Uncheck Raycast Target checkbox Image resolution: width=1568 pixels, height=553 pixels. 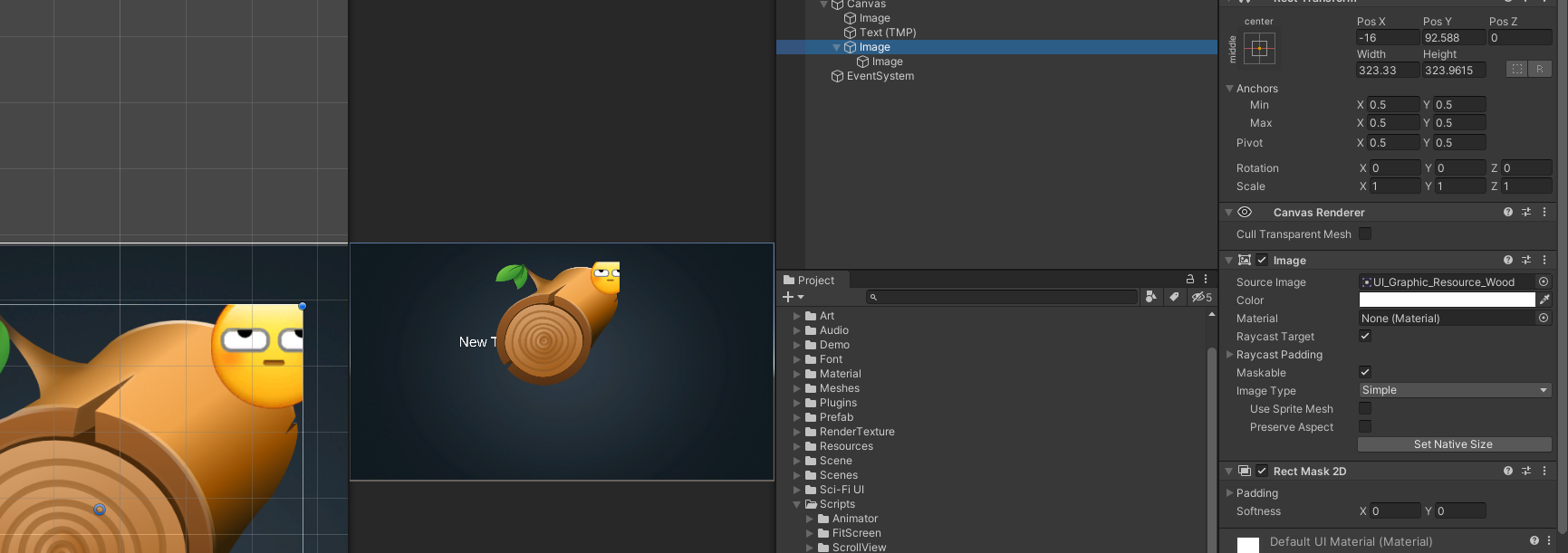tap(1365, 336)
